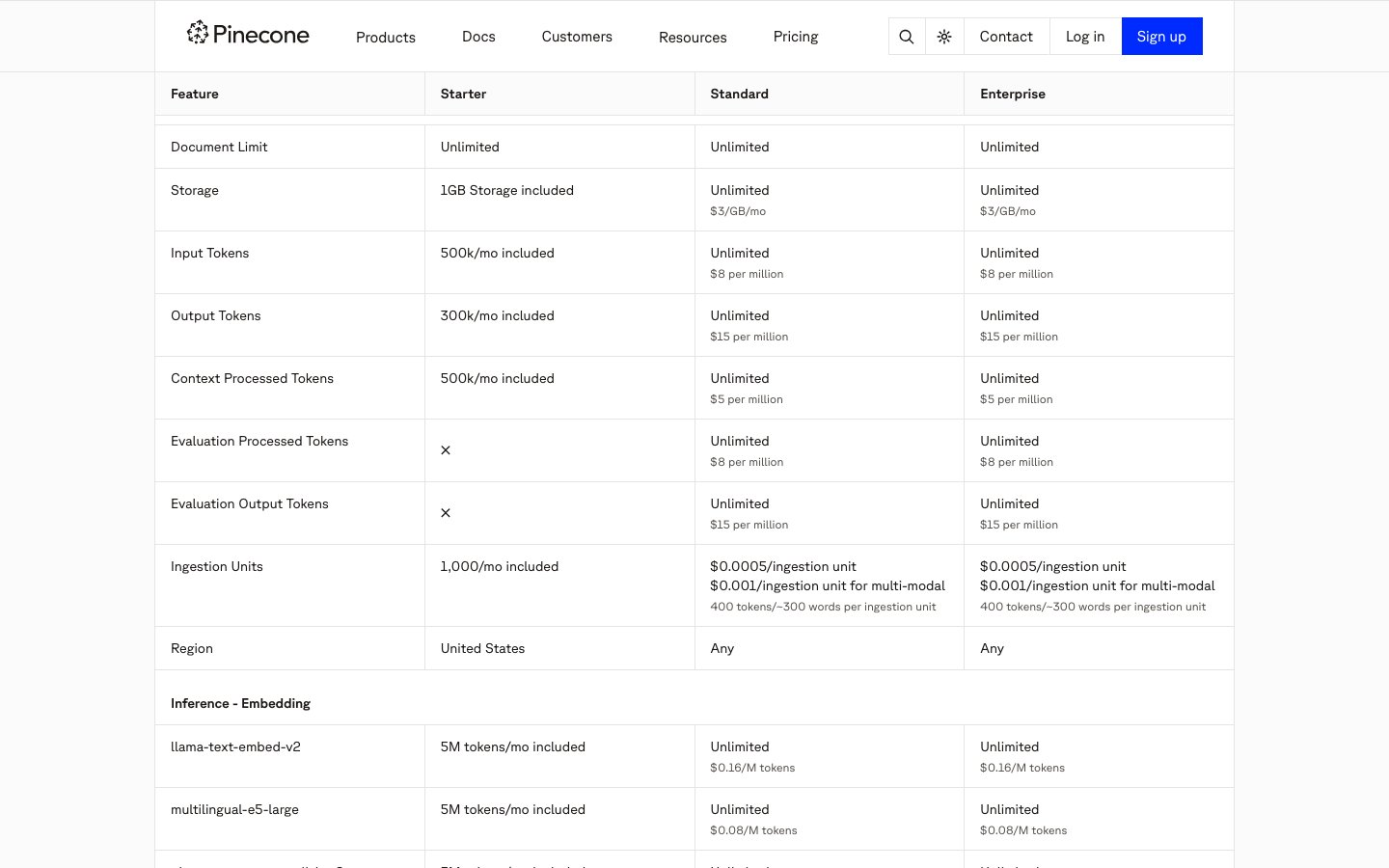Click the Contact button

coord(1006,37)
